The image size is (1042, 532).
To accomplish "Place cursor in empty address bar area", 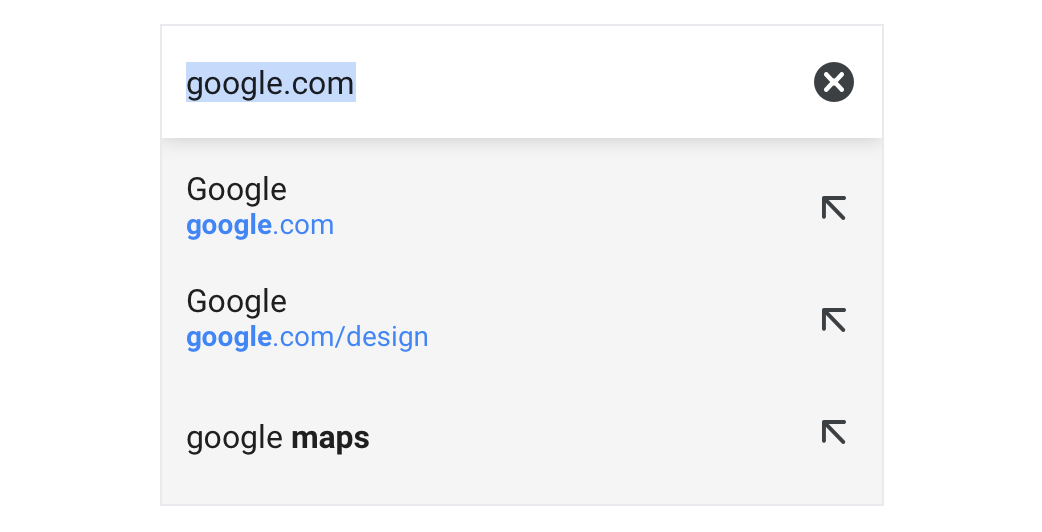I will [578, 82].
